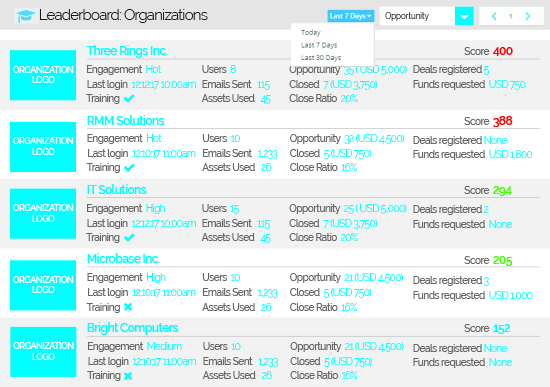550x387 pixels.
Task: Select Last 30 Days menu option
Action: [x=321, y=58]
